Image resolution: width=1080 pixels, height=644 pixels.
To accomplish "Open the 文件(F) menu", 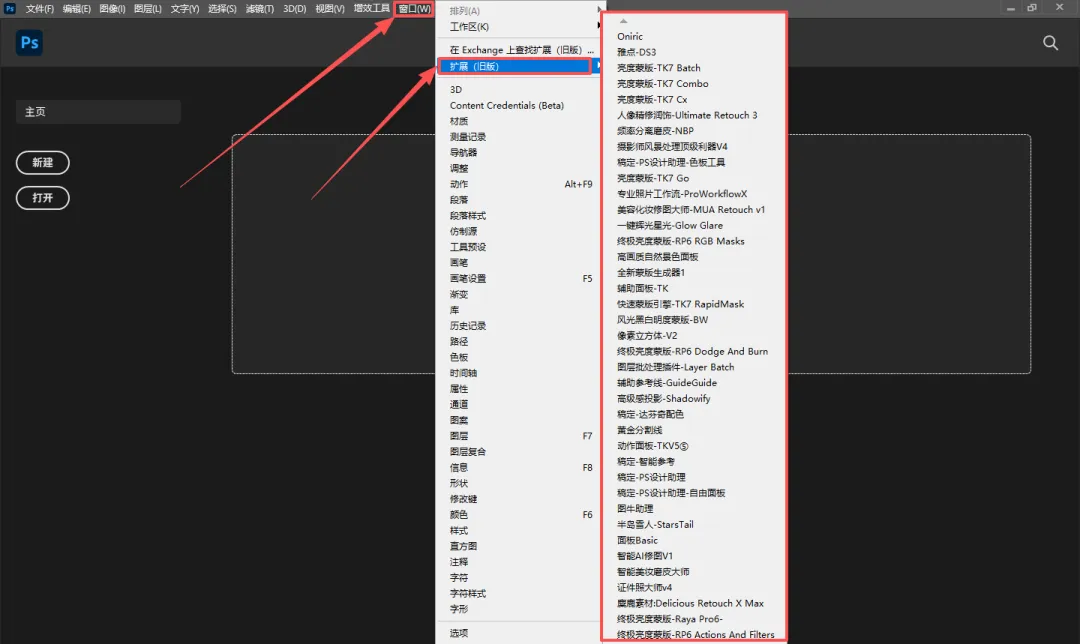I will pyautogui.click(x=39, y=9).
